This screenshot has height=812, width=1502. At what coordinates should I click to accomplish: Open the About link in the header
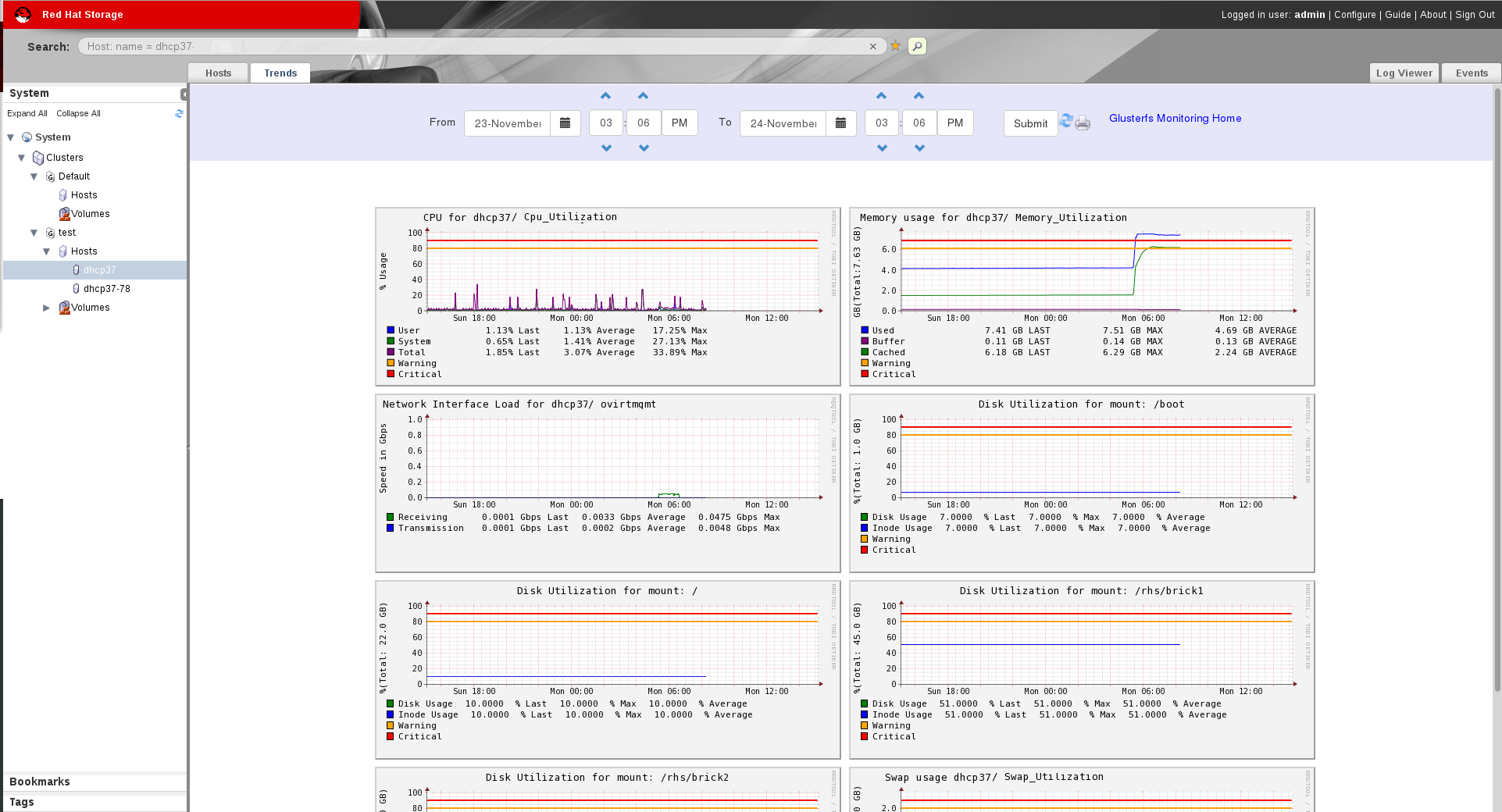pyautogui.click(x=1433, y=14)
